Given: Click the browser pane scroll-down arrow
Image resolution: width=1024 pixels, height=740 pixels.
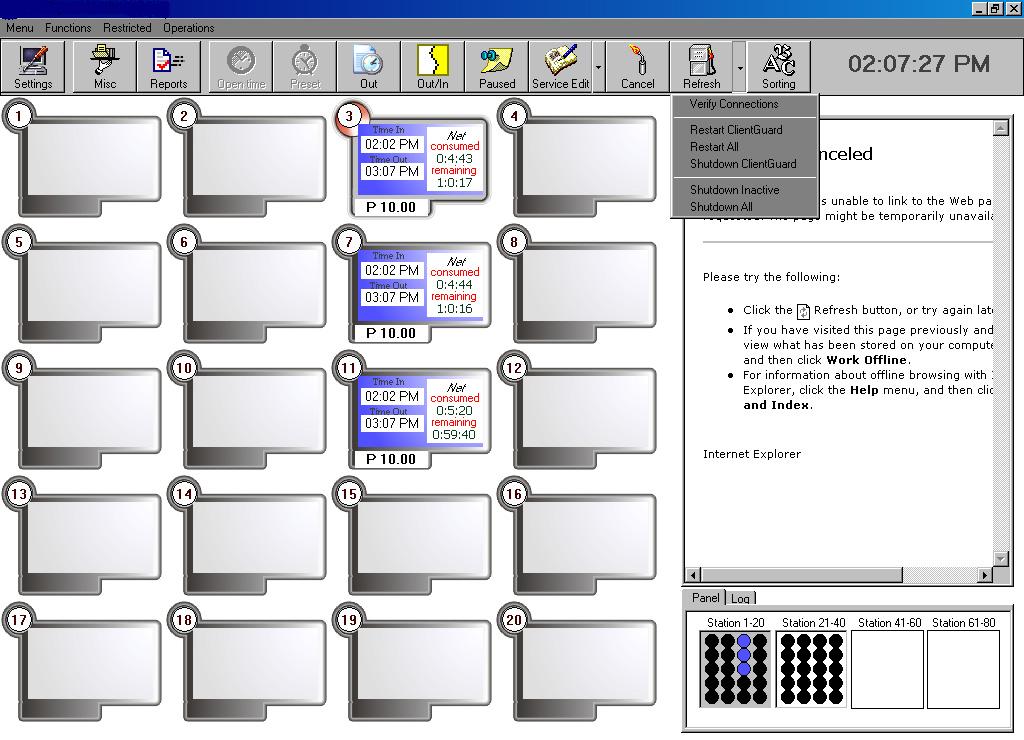Looking at the screenshot, I should (1000, 558).
